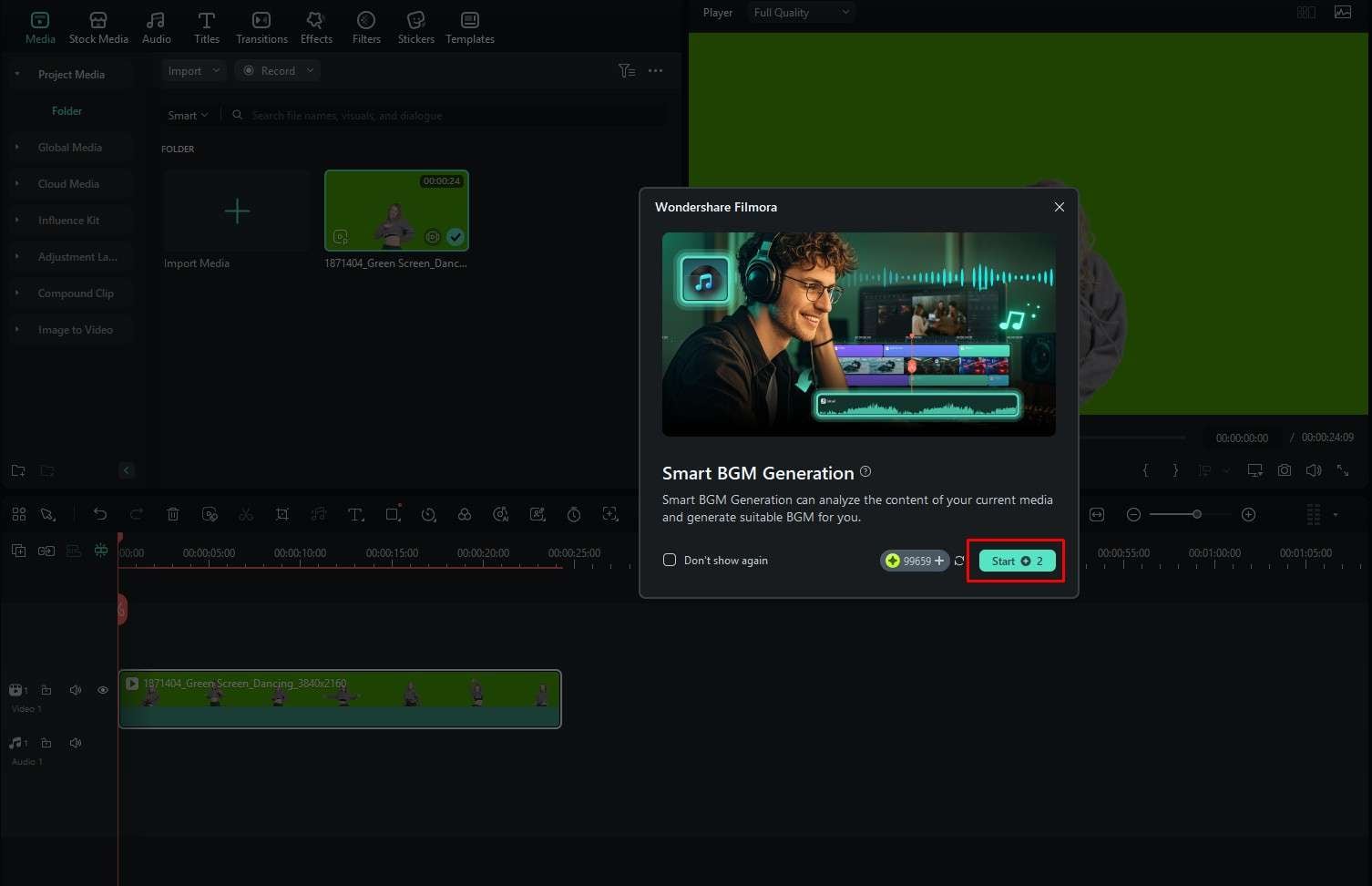The image size is (1372, 886).
Task: Mute the Video 1 track speaker
Action: tap(76, 690)
